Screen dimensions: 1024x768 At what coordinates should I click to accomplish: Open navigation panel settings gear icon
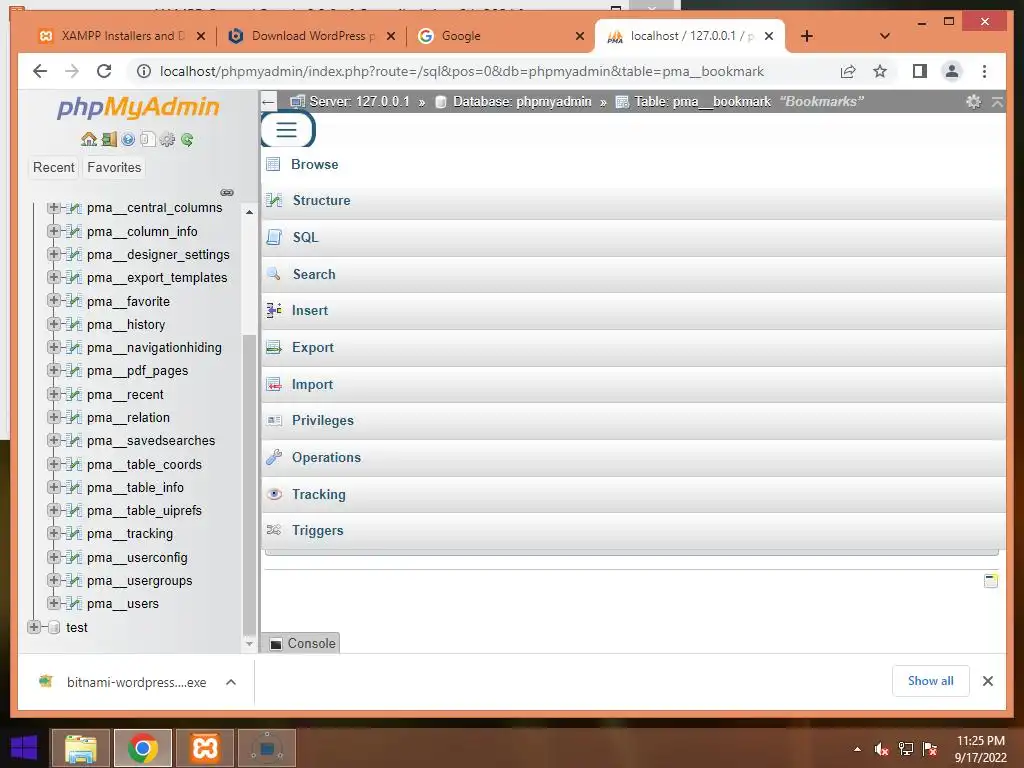167,139
